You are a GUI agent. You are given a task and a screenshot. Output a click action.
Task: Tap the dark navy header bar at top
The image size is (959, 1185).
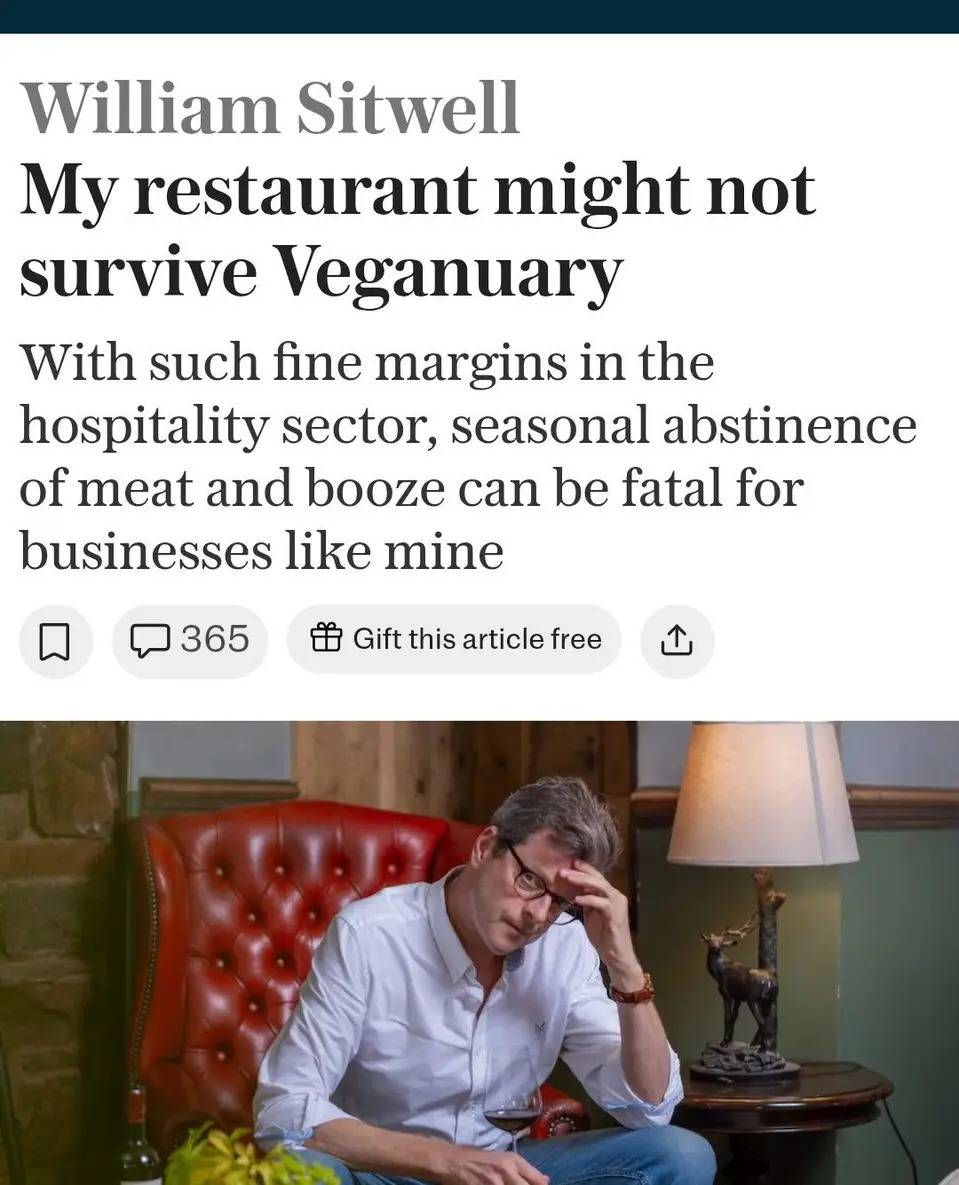click(479, 17)
